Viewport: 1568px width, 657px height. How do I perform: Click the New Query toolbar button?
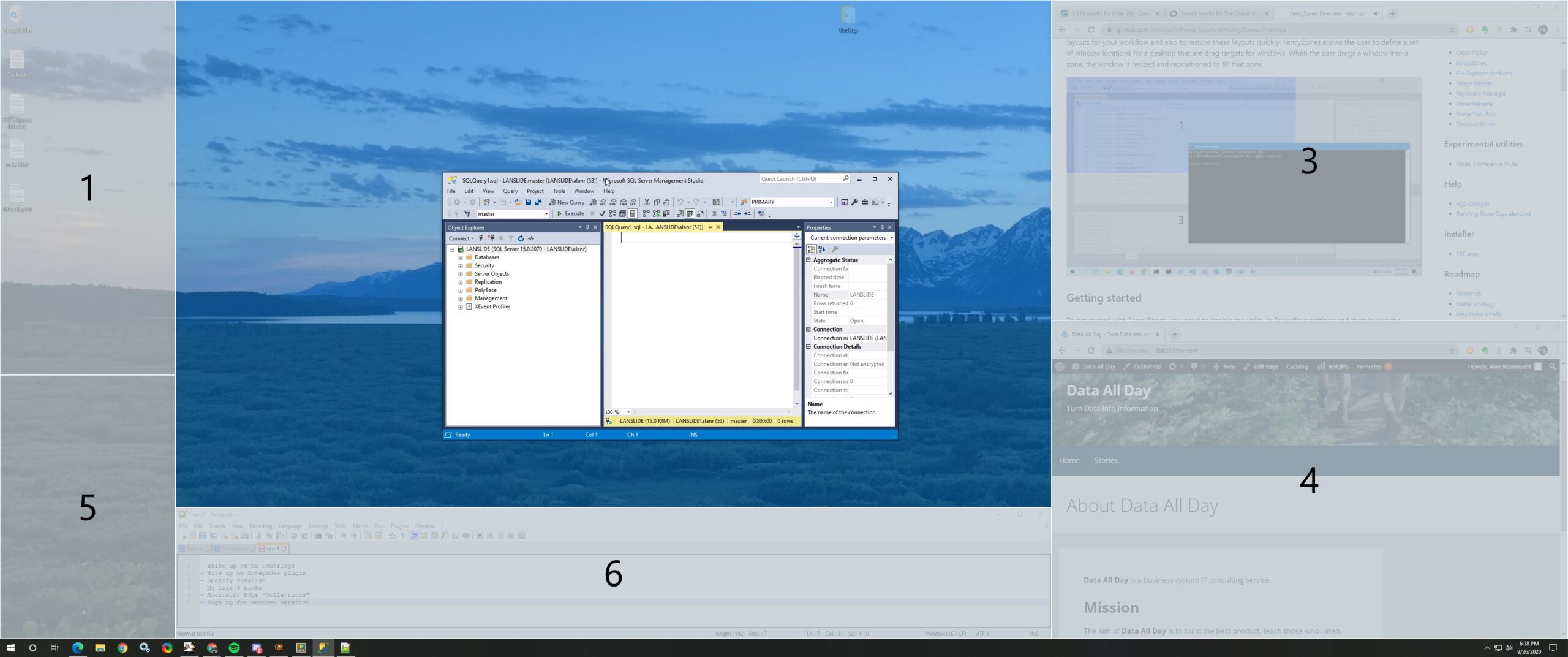click(x=567, y=202)
